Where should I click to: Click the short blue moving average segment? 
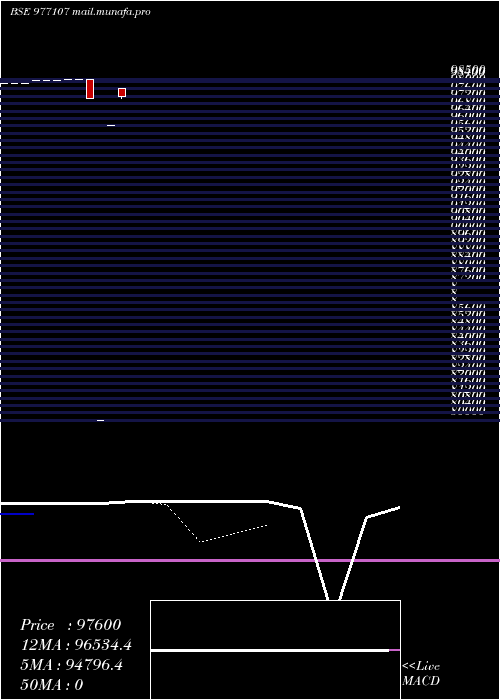(x=17, y=514)
